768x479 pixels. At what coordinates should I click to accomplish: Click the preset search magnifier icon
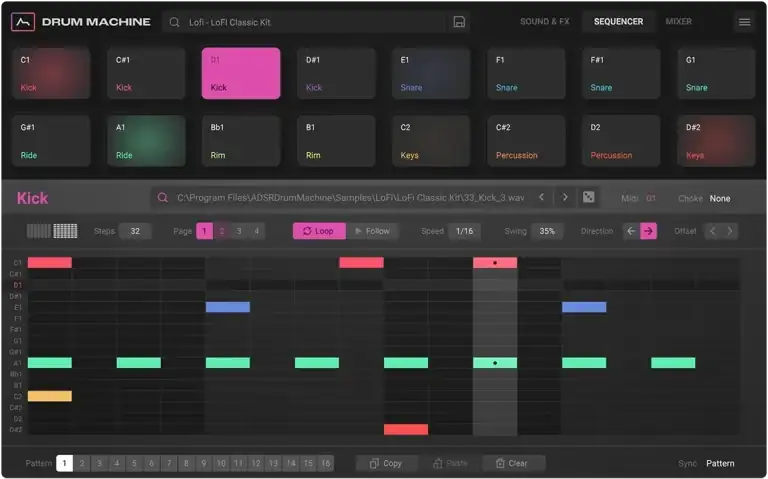(x=174, y=22)
